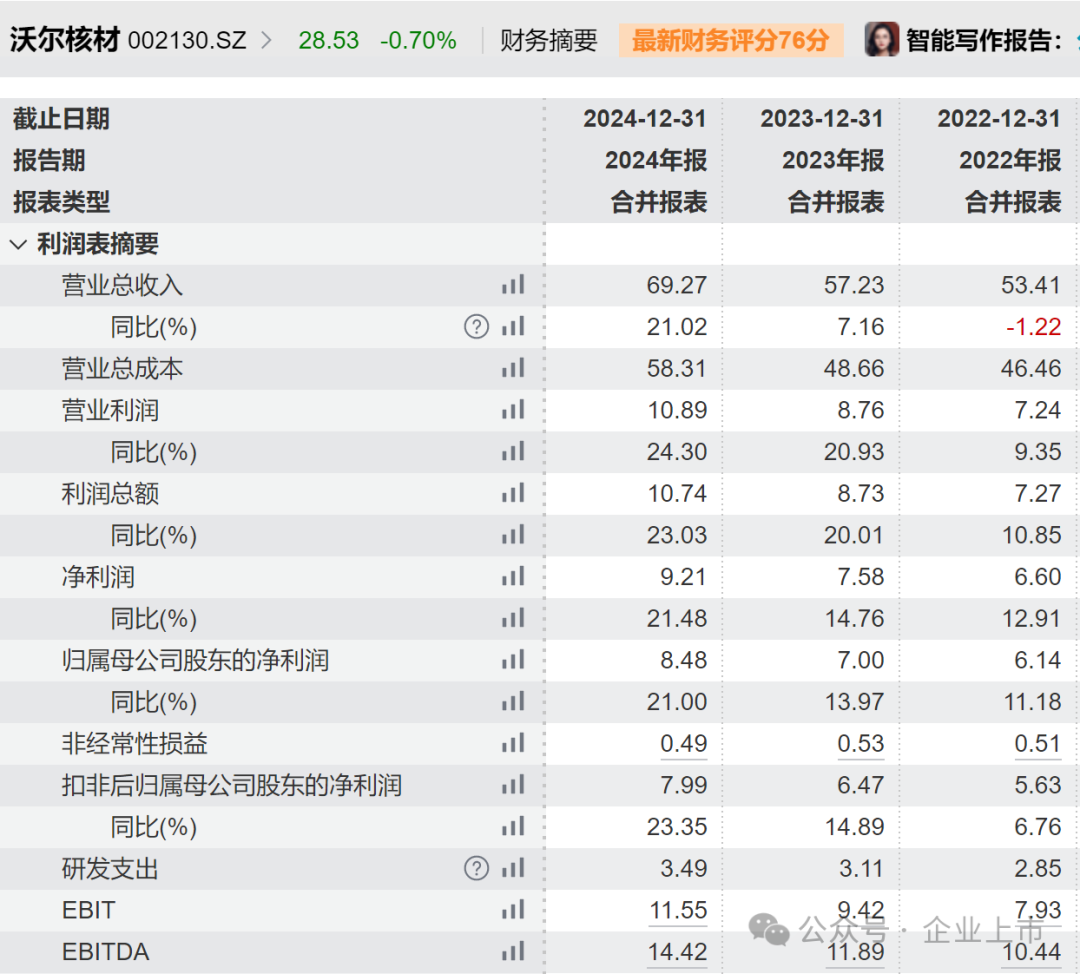The width and height of the screenshot is (1080, 974).
Task: Open chart icon for 研发支出 row
Action: coord(513,868)
